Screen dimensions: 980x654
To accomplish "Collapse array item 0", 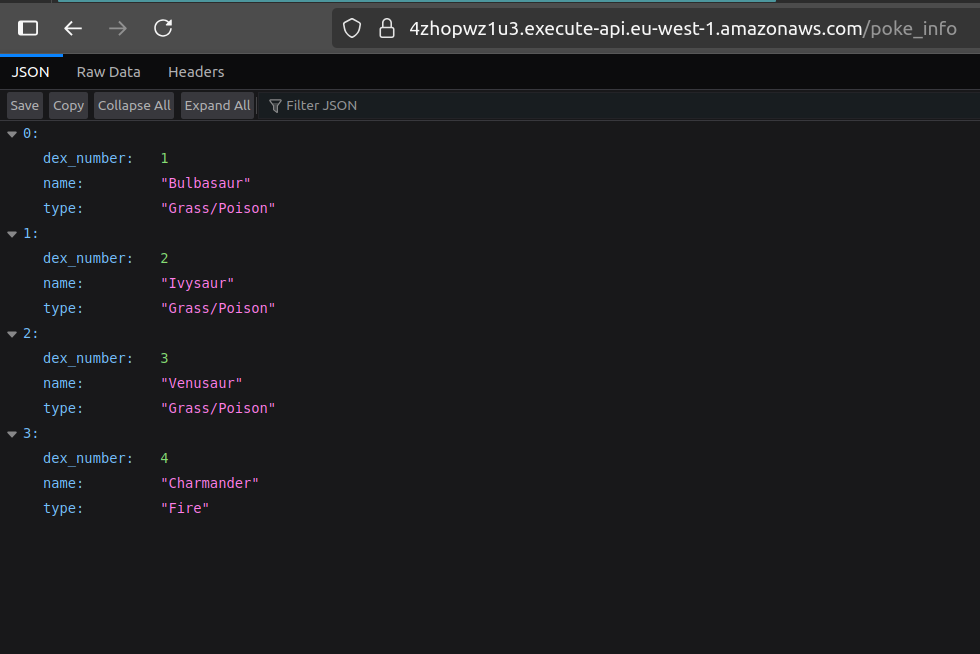I will coord(12,134).
